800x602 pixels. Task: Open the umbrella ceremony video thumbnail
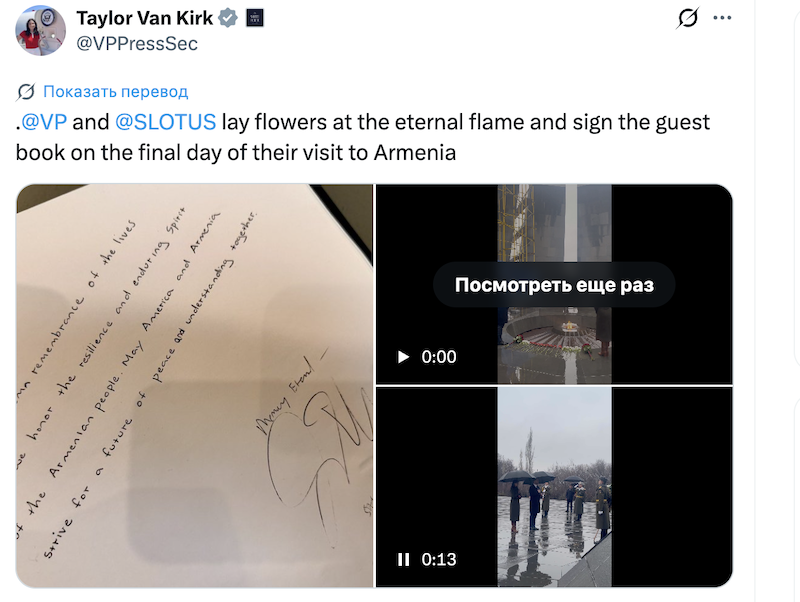554,487
